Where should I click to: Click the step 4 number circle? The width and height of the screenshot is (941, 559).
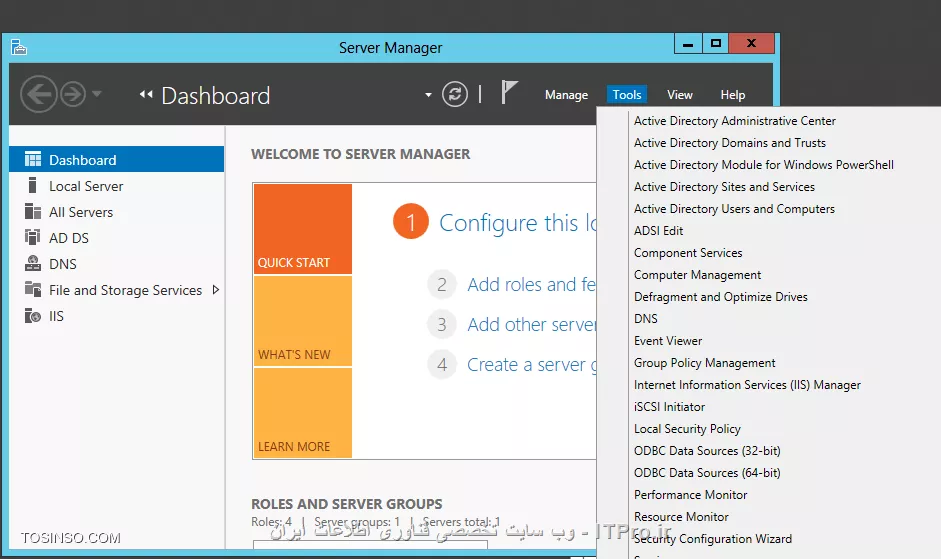(442, 364)
